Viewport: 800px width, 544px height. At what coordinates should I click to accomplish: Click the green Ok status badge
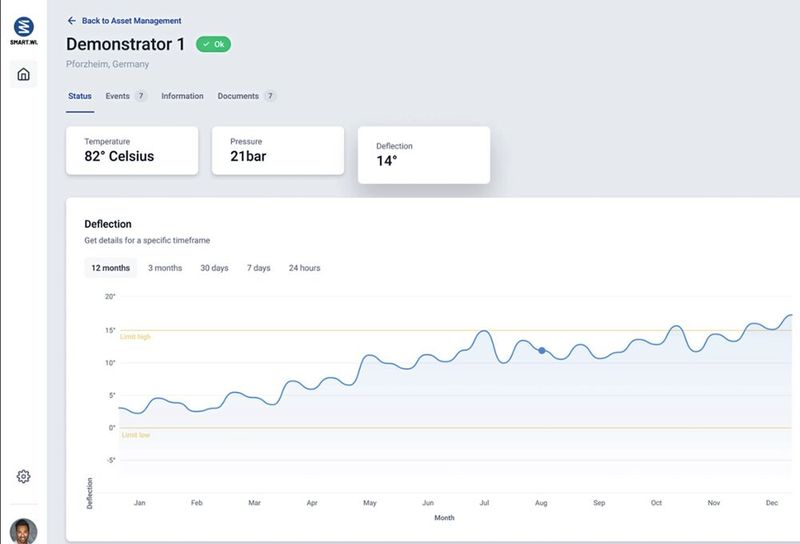[214, 44]
